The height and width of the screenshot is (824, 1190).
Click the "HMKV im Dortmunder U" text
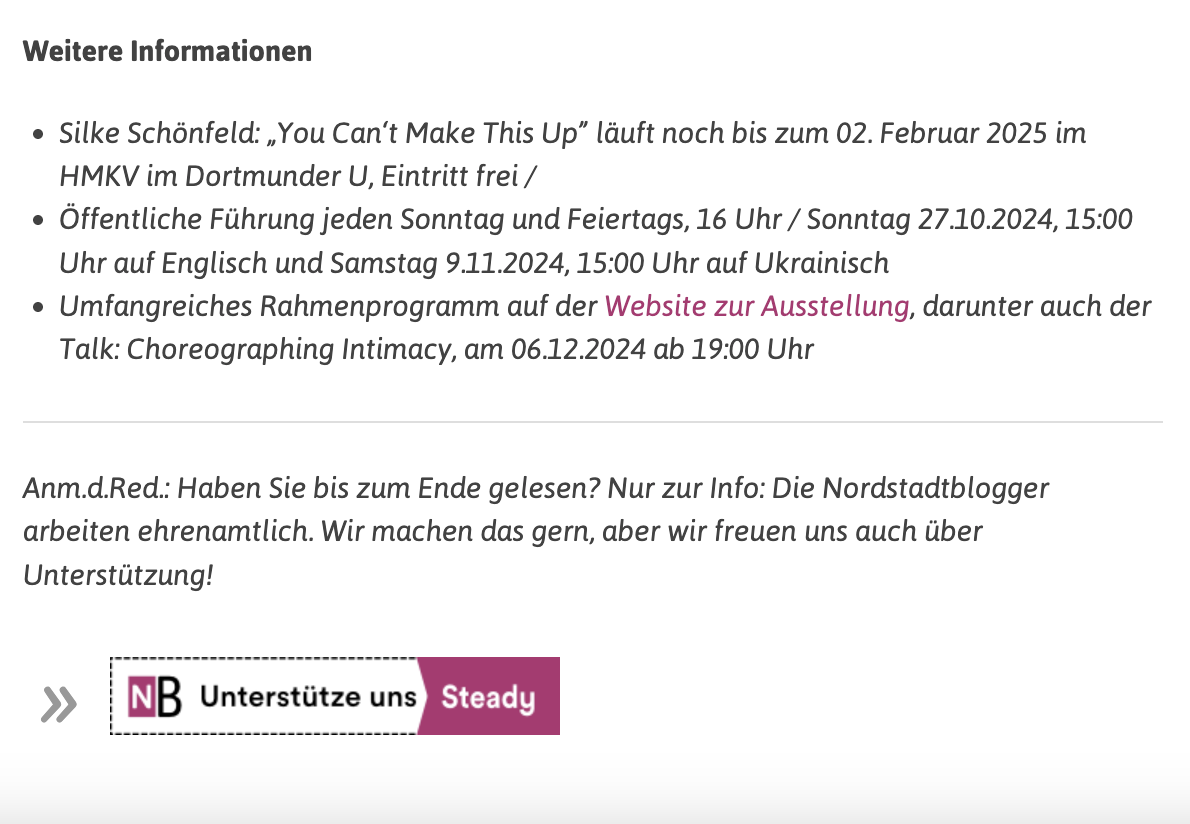click(213, 176)
